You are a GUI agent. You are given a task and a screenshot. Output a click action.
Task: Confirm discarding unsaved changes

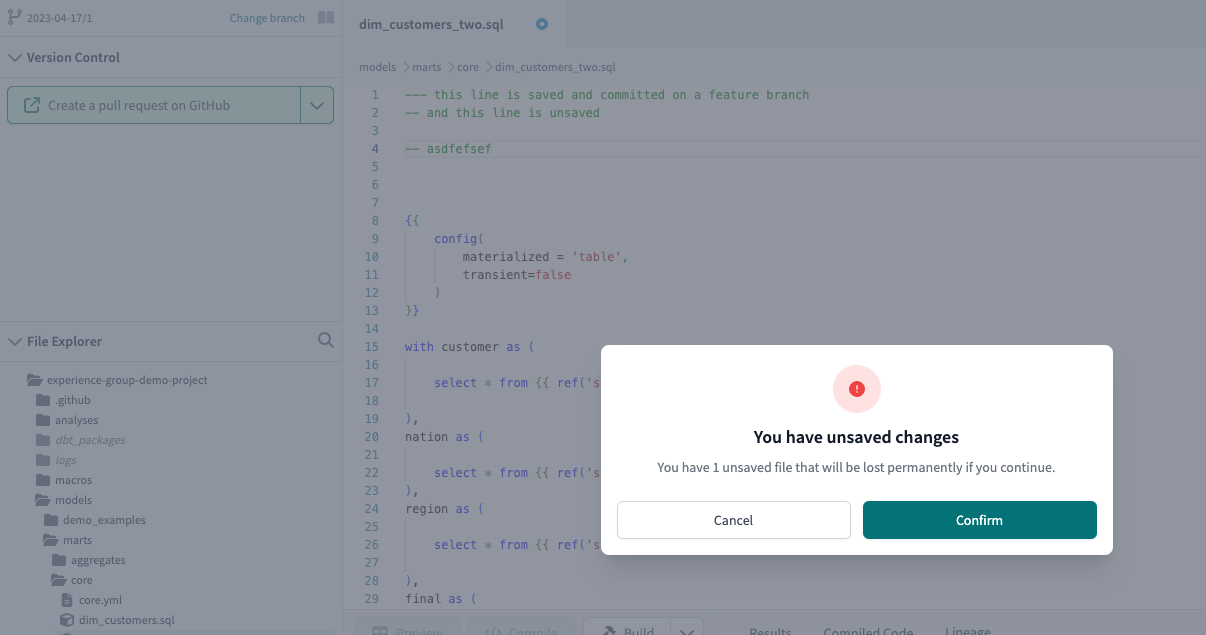click(979, 520)
